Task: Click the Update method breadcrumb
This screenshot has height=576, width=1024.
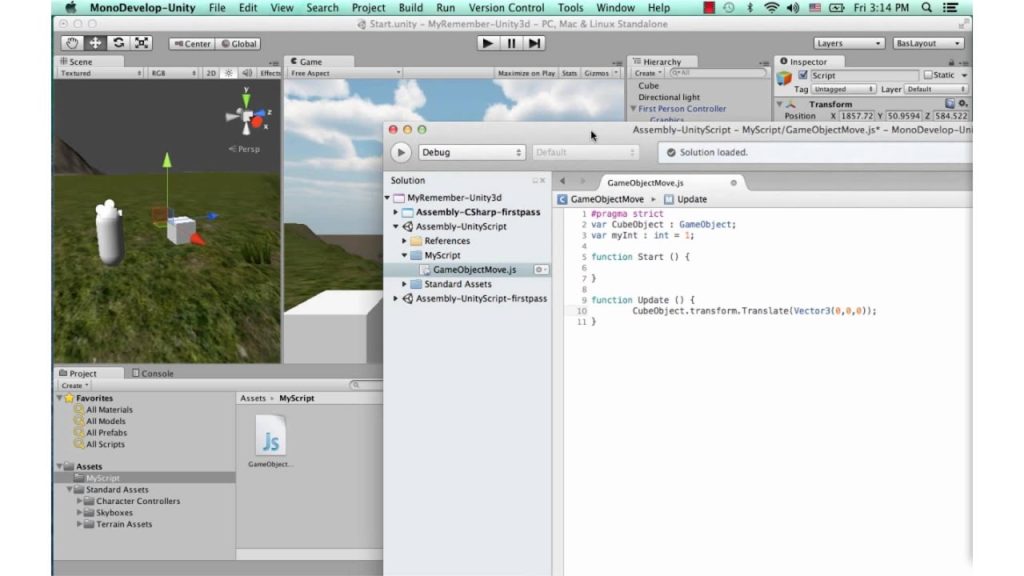Action: 685,199
